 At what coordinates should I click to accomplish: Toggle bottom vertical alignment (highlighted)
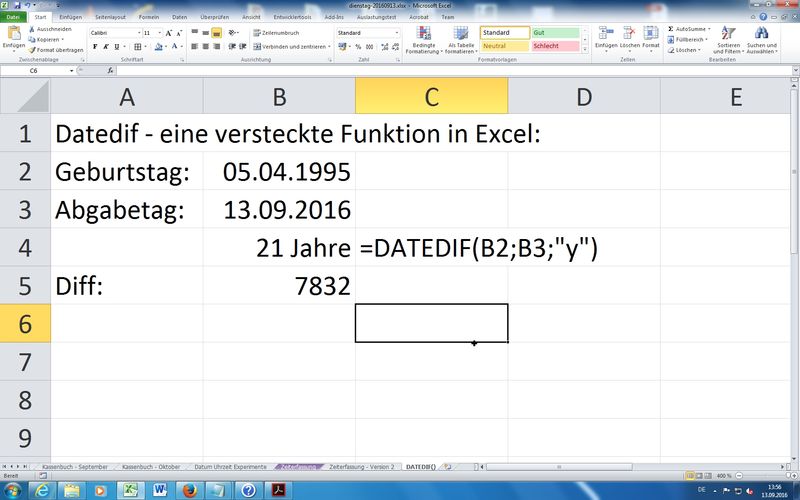point(216,33)
